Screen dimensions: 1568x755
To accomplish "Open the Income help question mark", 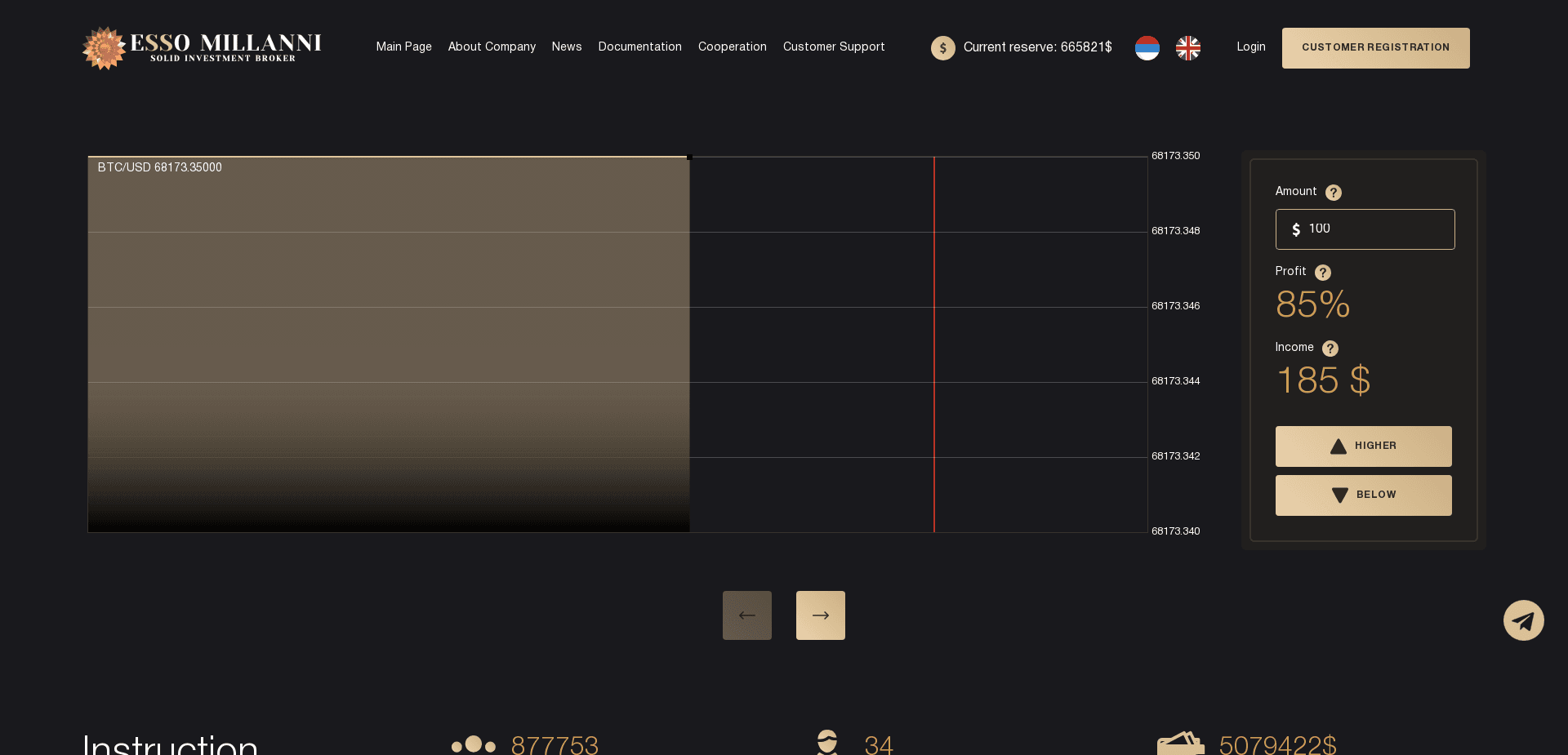I will [x=1330, y=349].
